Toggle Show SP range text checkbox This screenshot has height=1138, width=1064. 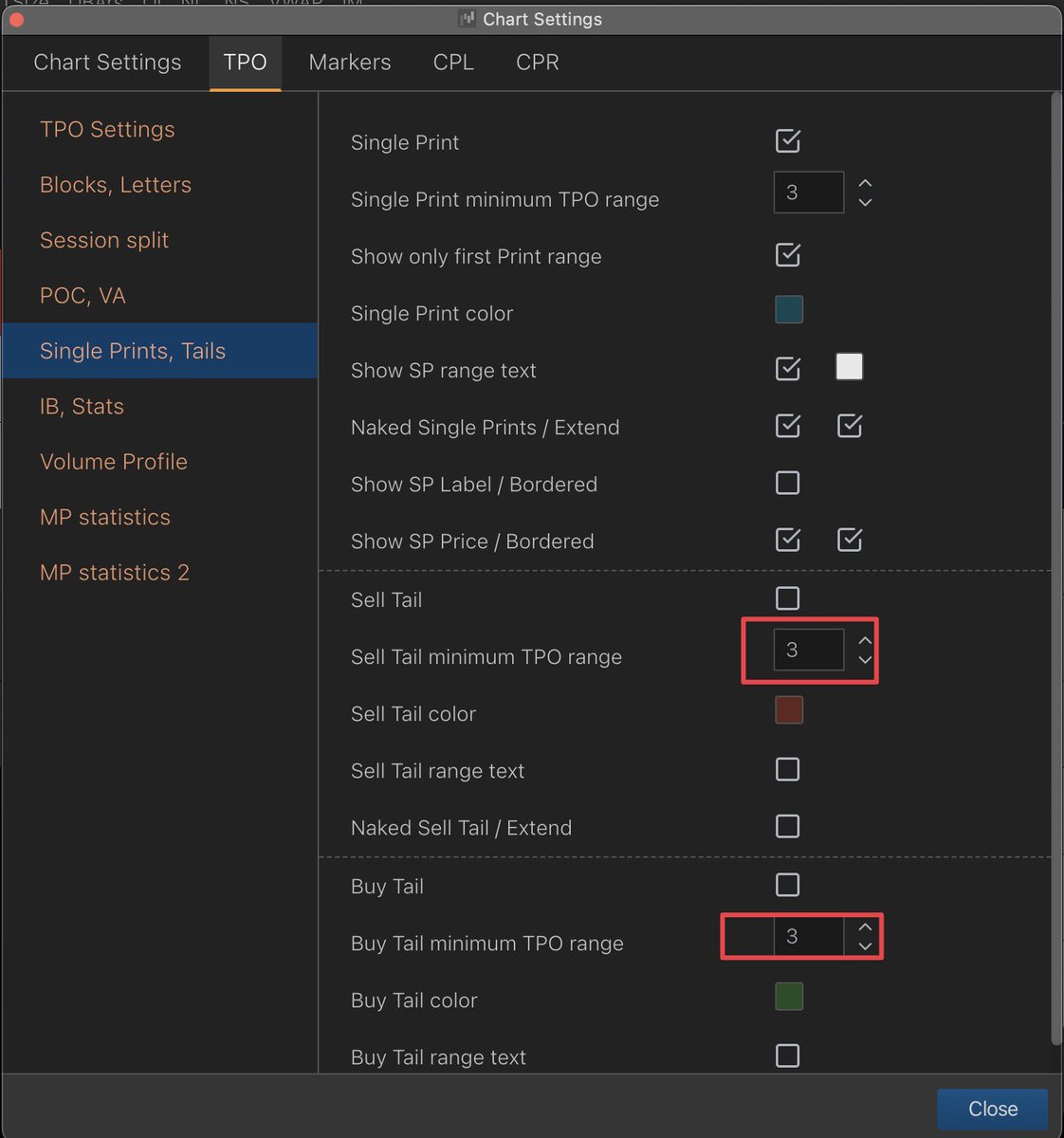point(788,369)
